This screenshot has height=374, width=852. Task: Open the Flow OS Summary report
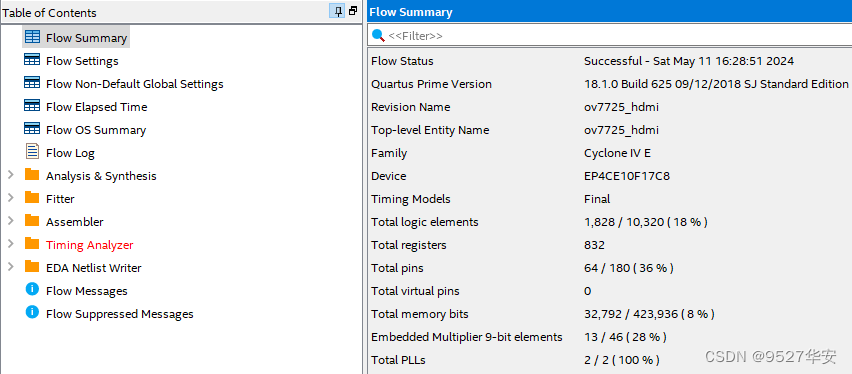(x=96, y=130)
